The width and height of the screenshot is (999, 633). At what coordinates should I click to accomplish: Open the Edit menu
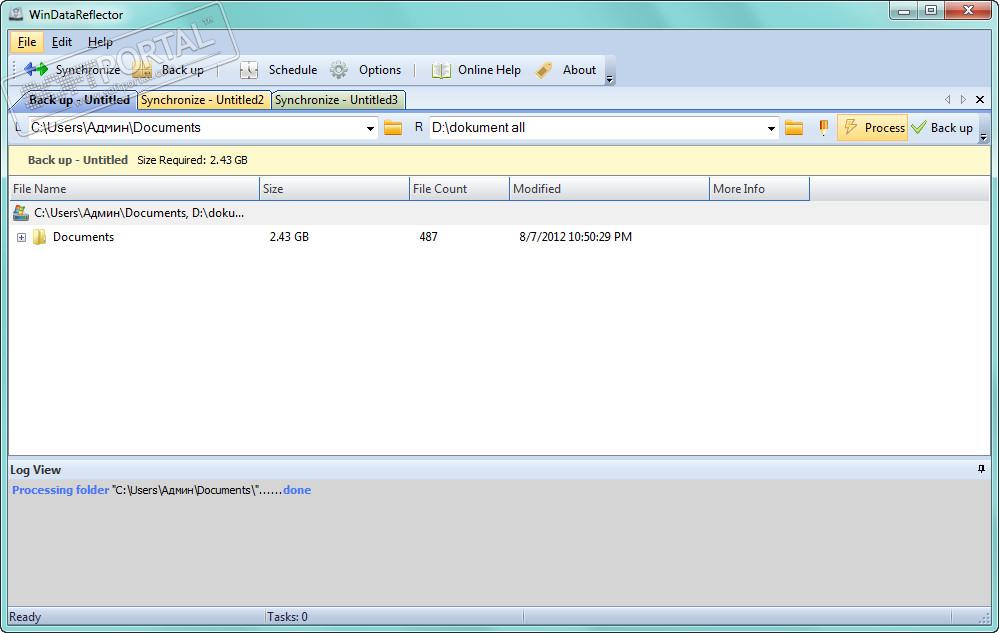pos(62,42)
